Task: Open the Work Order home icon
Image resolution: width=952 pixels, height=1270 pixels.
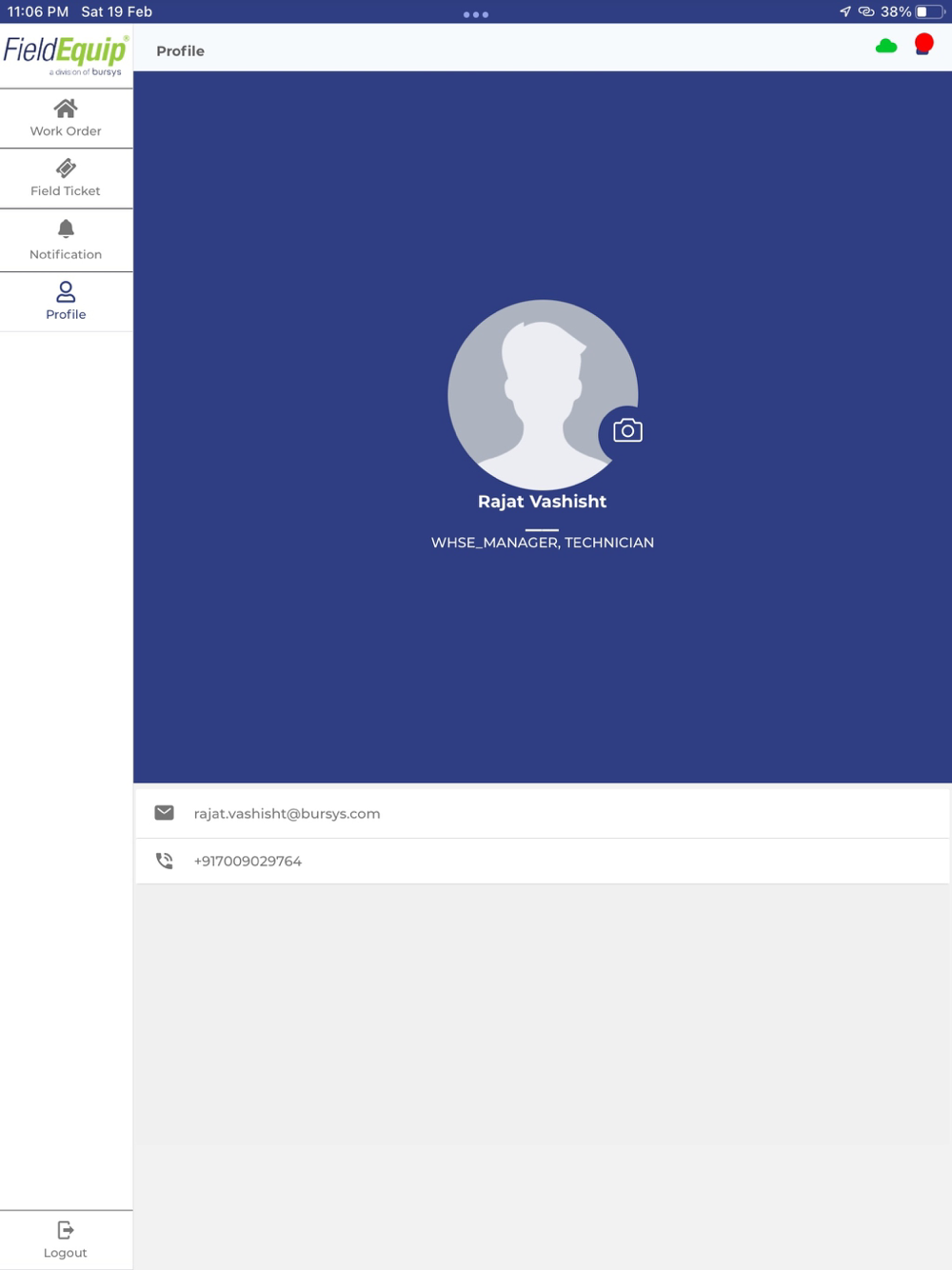Action: 66,108
